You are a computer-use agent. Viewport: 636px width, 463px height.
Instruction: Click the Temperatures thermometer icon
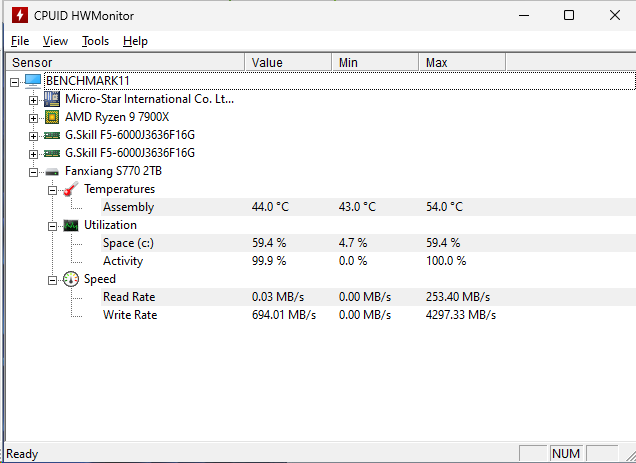(71, 189)
